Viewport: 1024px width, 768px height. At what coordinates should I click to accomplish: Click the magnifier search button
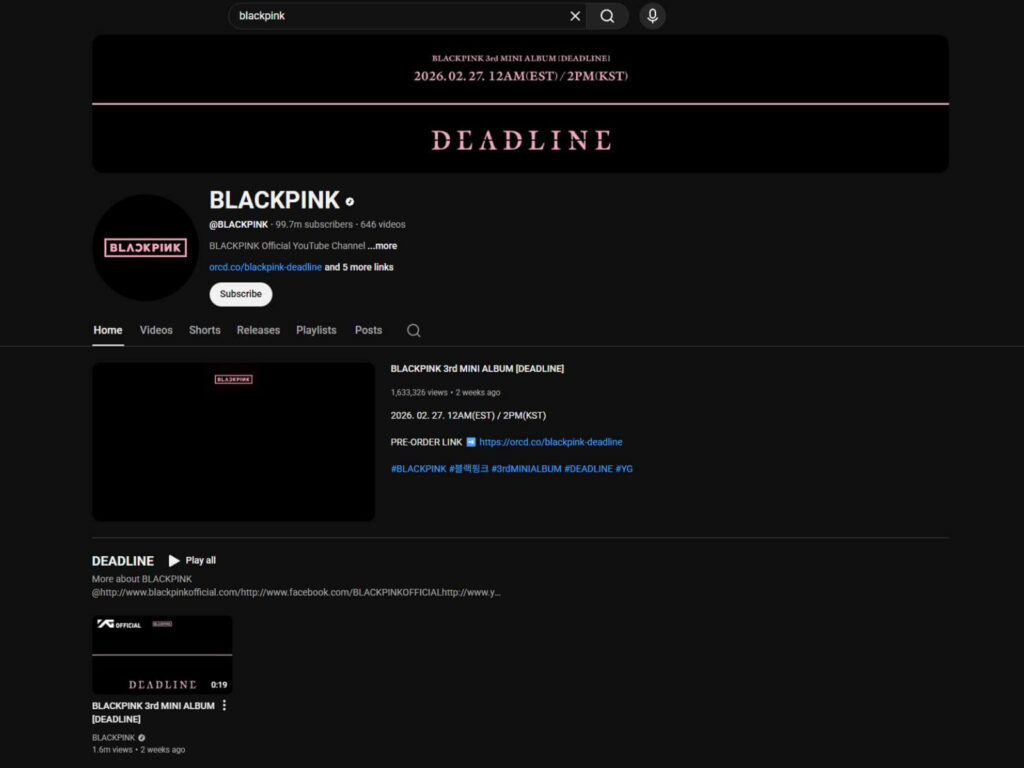tap(607, 16)
